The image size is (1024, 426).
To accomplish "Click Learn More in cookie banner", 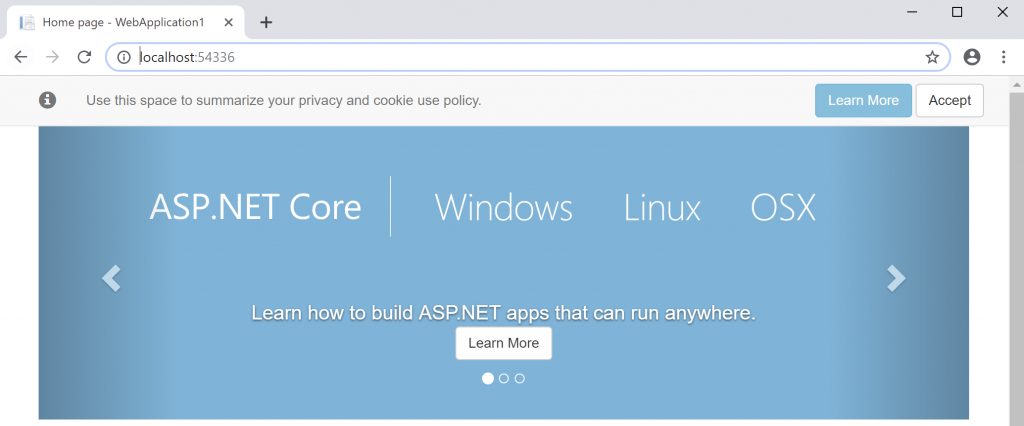I will click(863, 101).
